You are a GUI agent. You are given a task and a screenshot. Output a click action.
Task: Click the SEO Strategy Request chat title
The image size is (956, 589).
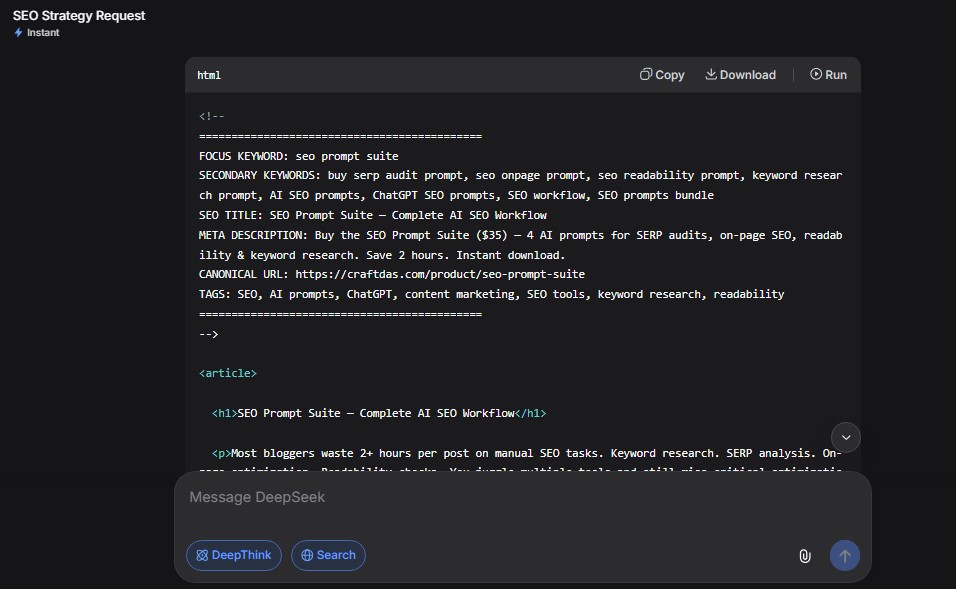(x=79, y=16)
